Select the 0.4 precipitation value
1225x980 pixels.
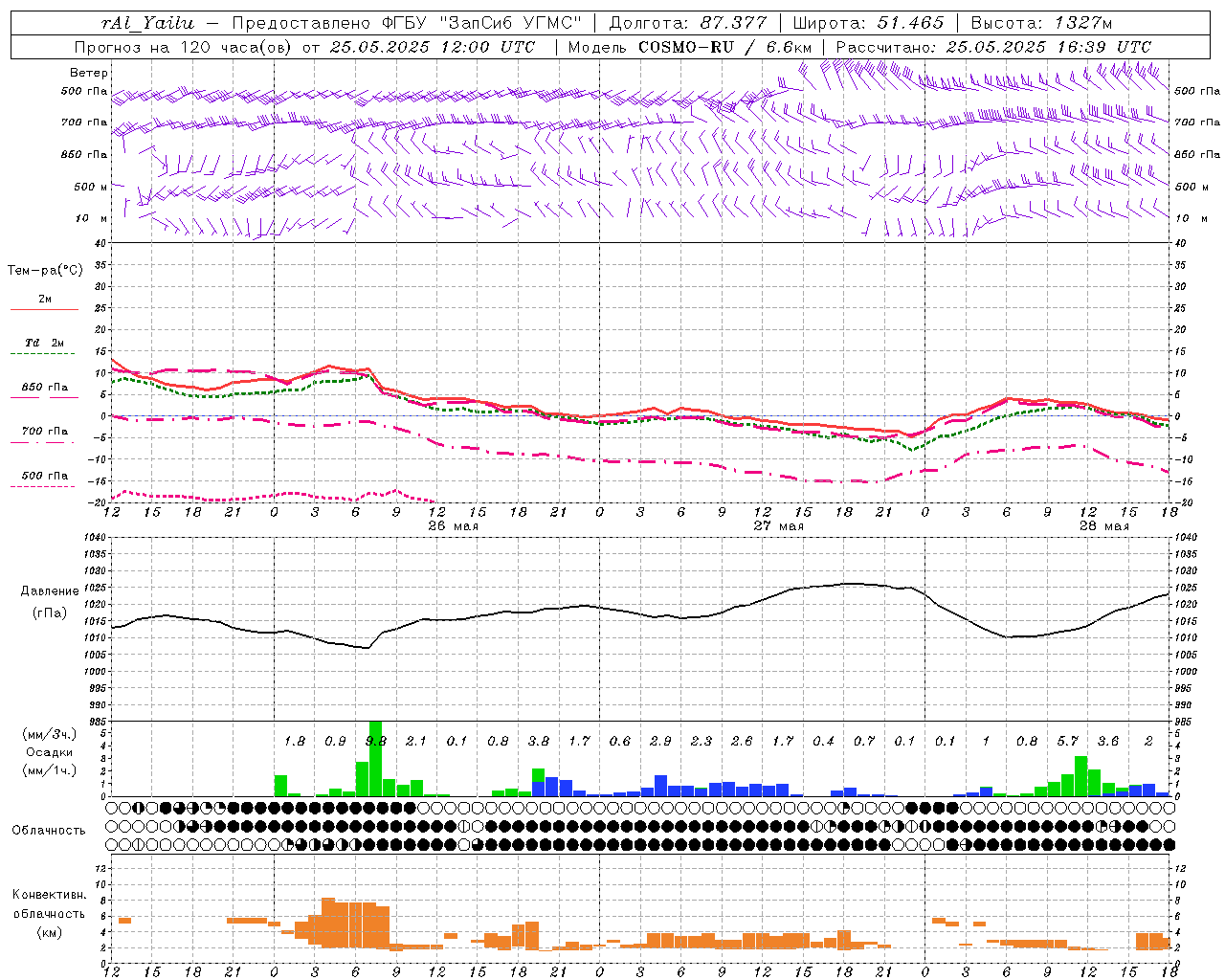[x=823, y=742]
